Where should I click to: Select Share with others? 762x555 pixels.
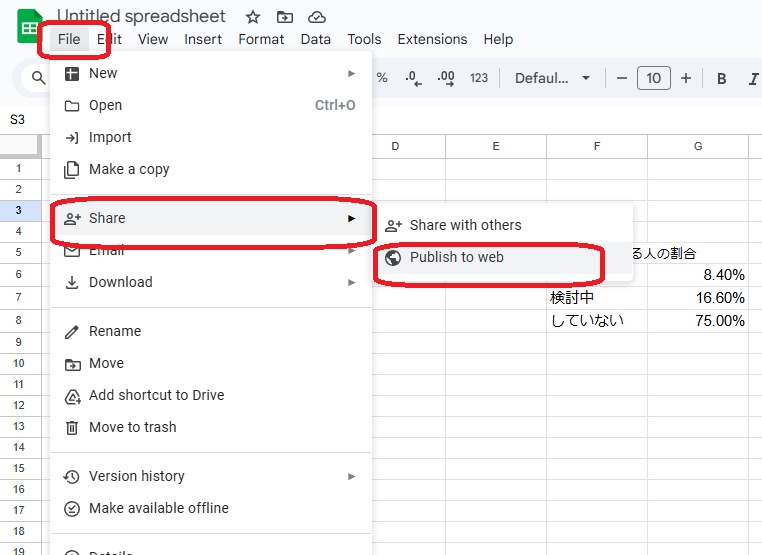pos(503,225)
